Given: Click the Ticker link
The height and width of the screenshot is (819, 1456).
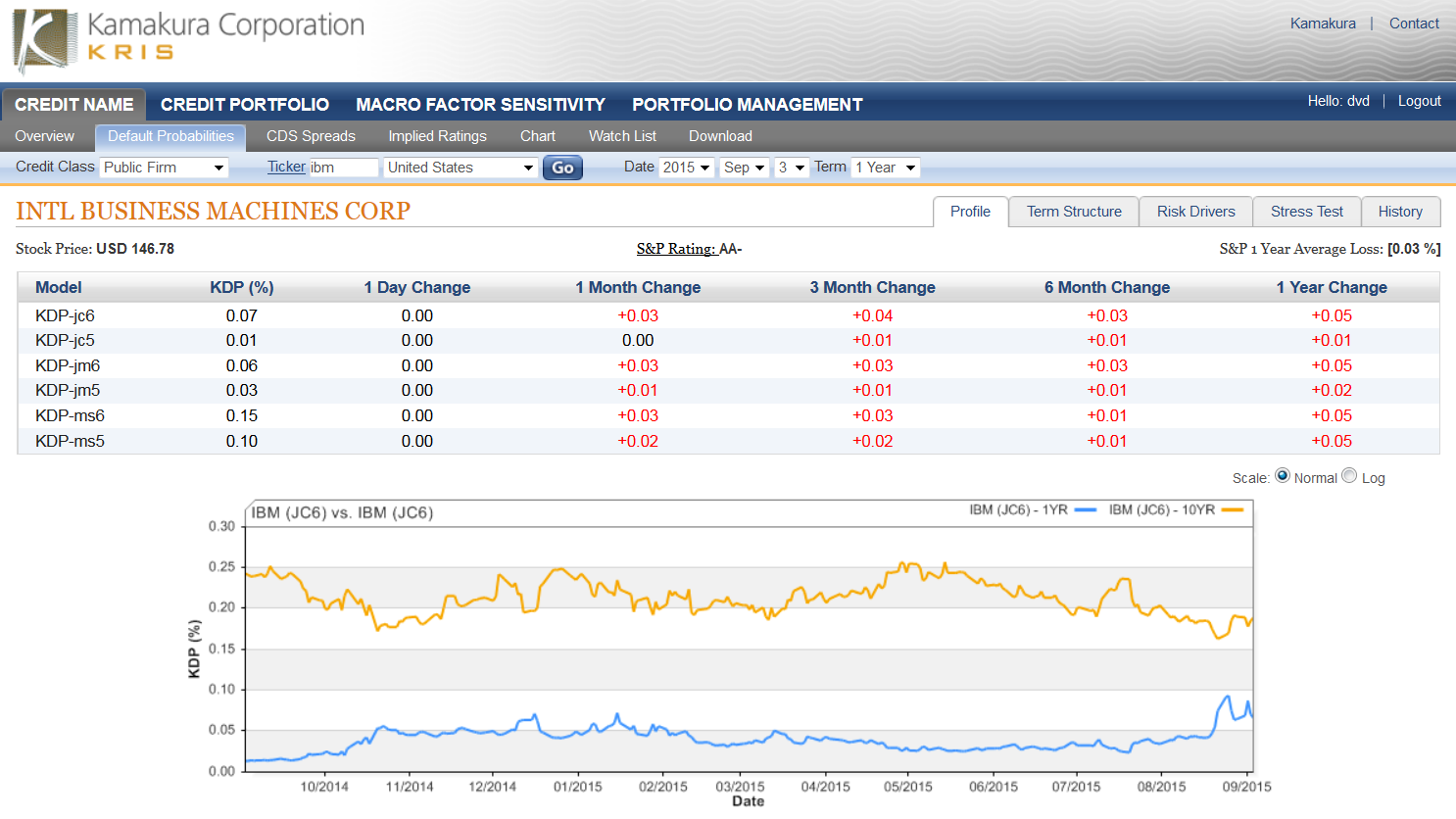Looking at the screenshot, I should [287, 167].
